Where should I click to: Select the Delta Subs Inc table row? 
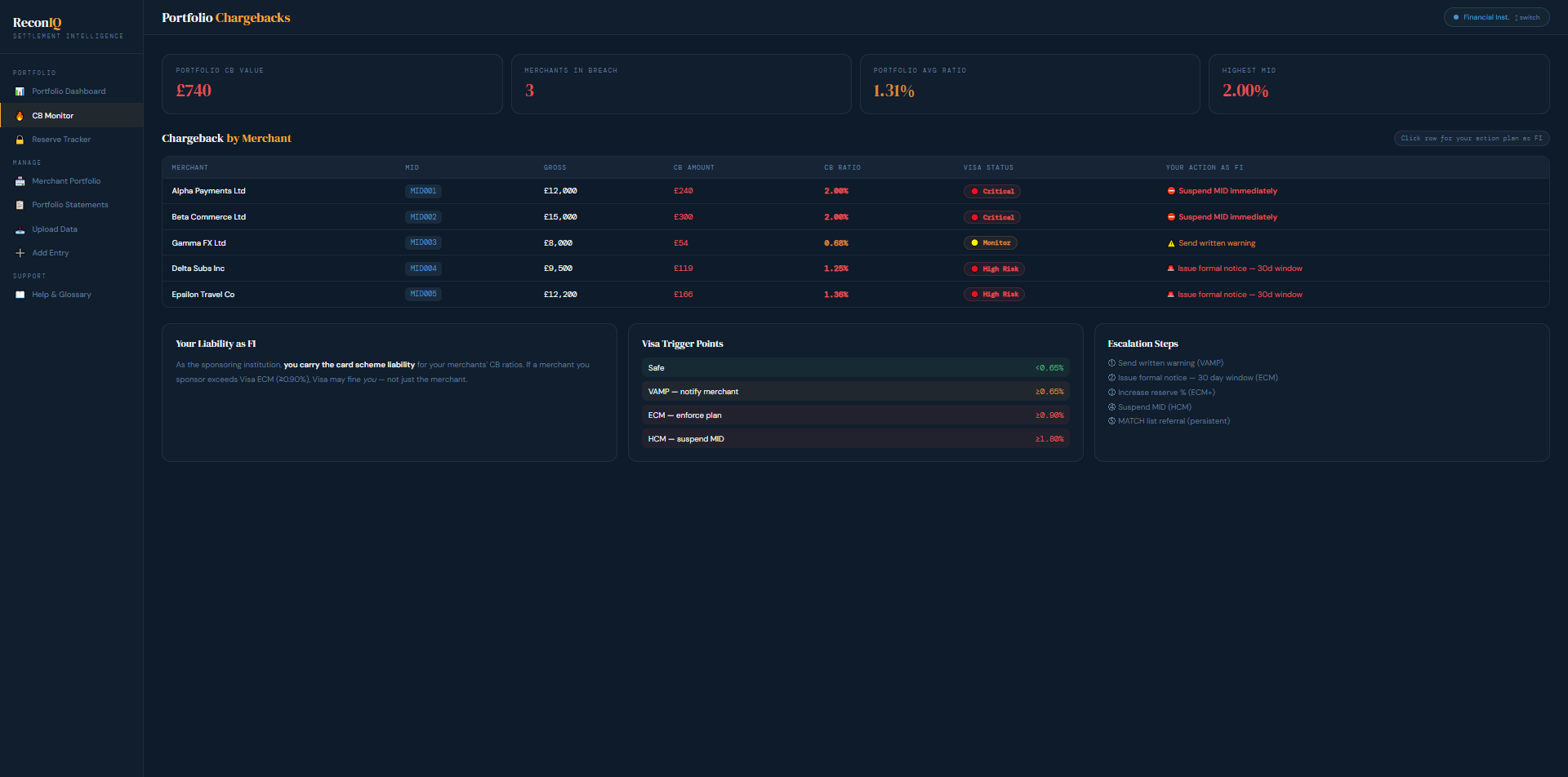point(572,268)
